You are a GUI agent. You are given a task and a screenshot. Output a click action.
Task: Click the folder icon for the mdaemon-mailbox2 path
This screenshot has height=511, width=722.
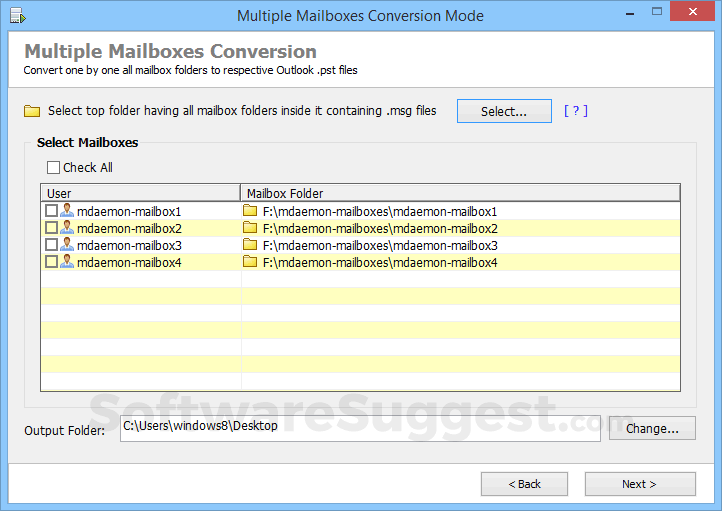(250, 228)
